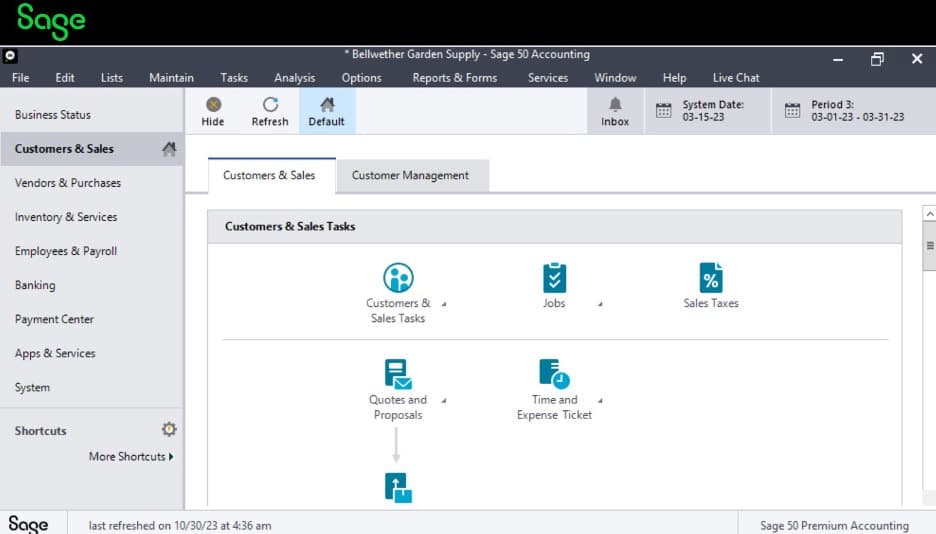936x534 pixels.
Task: Open the Lists menu
Action: 112,78
